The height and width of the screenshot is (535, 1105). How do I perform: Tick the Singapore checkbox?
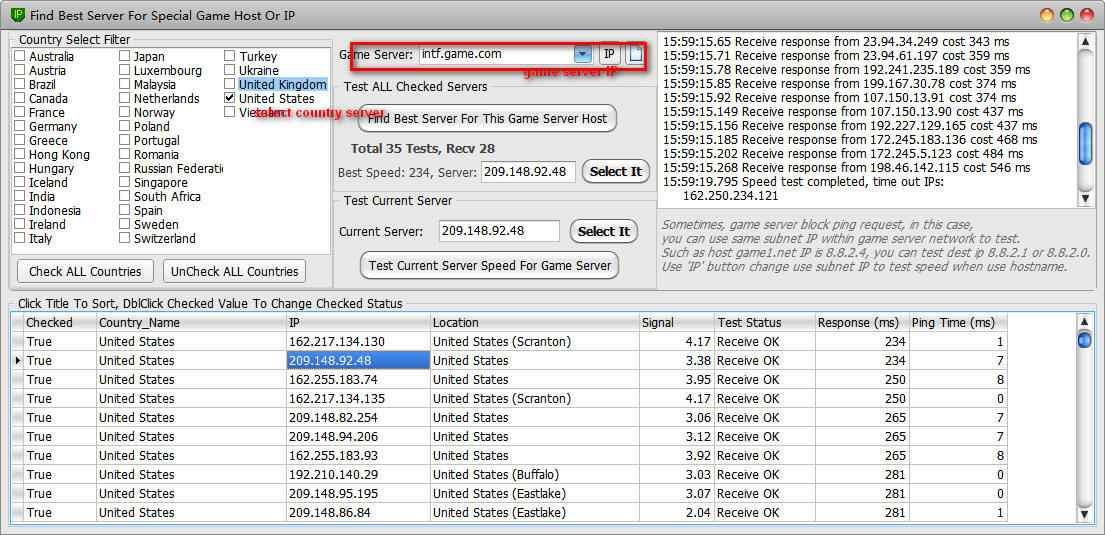tap(125, 183)
